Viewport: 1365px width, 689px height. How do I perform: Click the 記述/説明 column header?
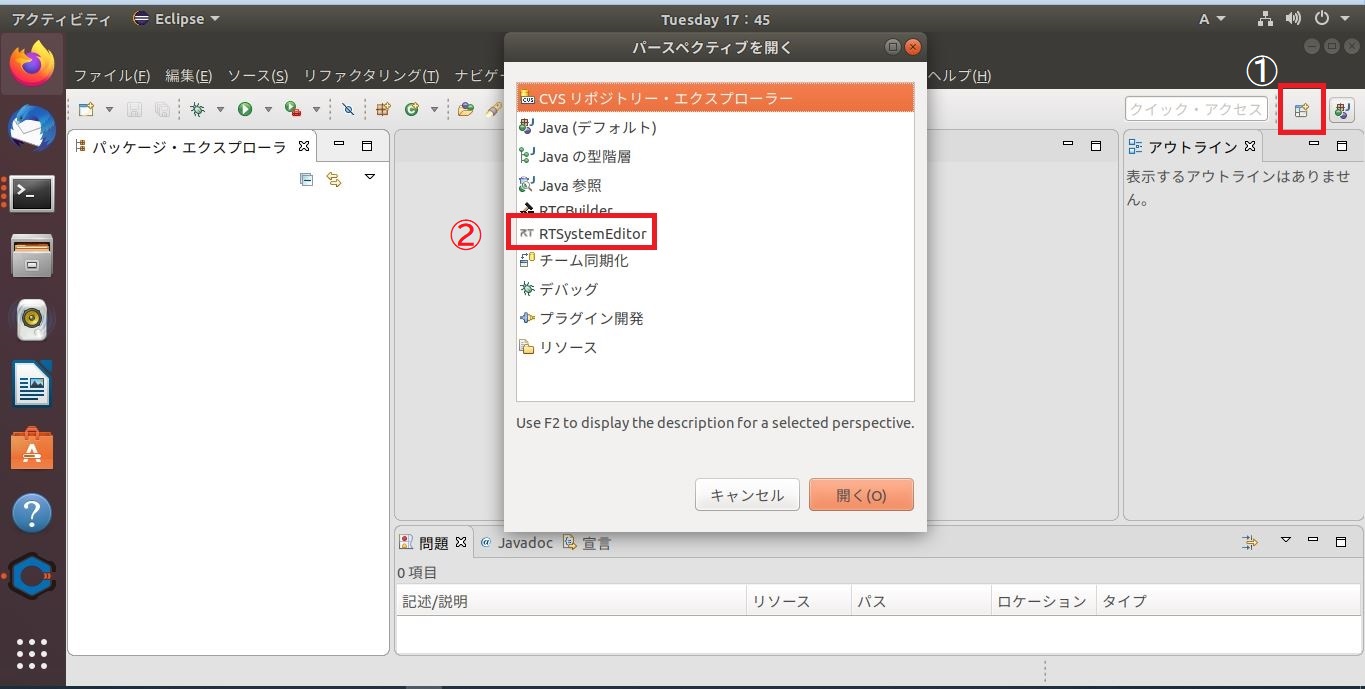pos(571,601)
